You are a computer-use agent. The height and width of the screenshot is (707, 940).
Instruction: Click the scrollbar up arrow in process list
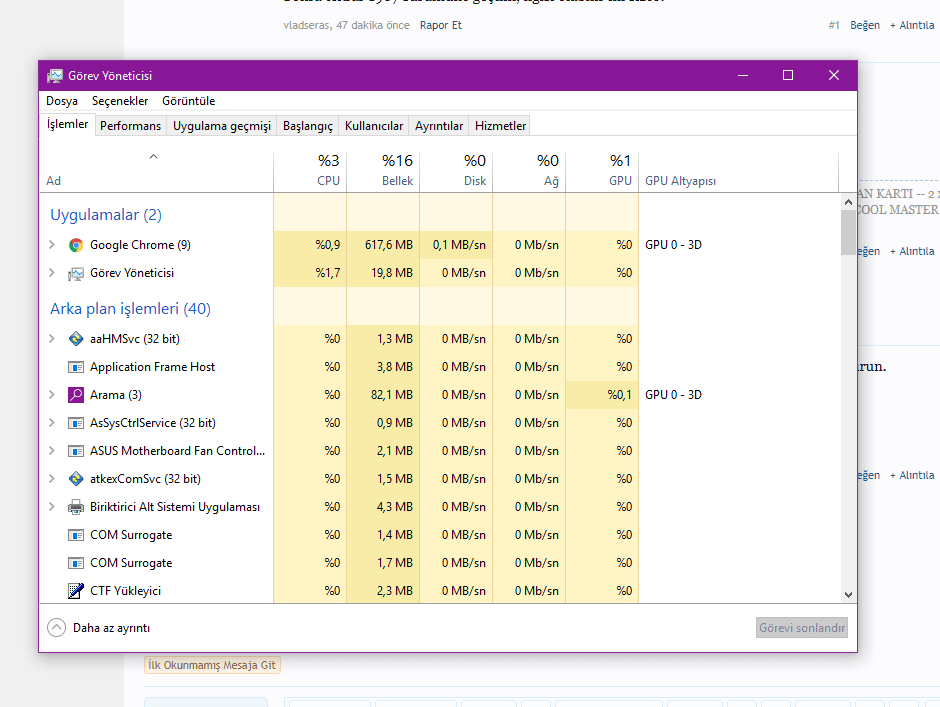click(x=848, y=202)
